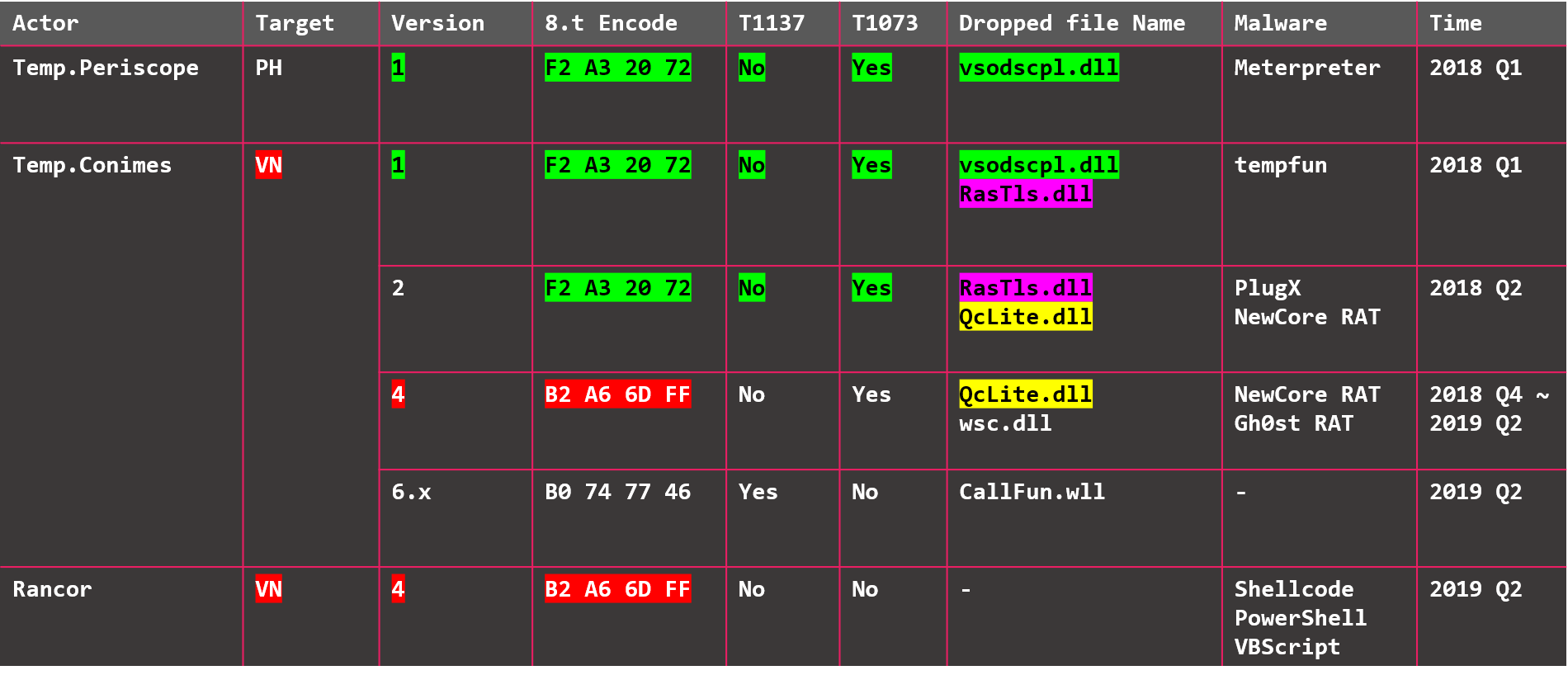
Task: Click B2 A6 6D FF in Gh0st RAT row
Action: pos(618,394)
